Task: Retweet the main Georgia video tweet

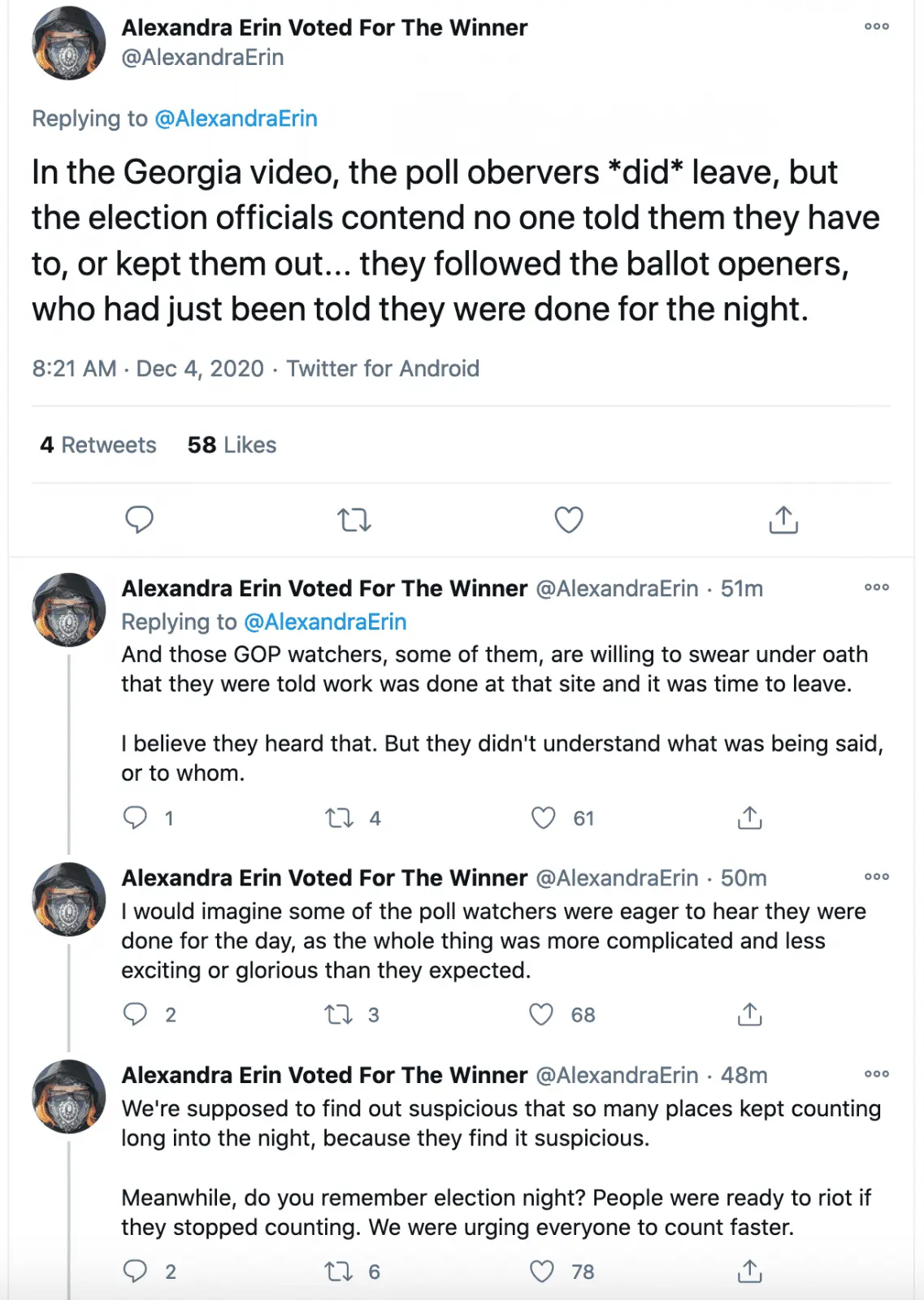Action: [354, 519]
